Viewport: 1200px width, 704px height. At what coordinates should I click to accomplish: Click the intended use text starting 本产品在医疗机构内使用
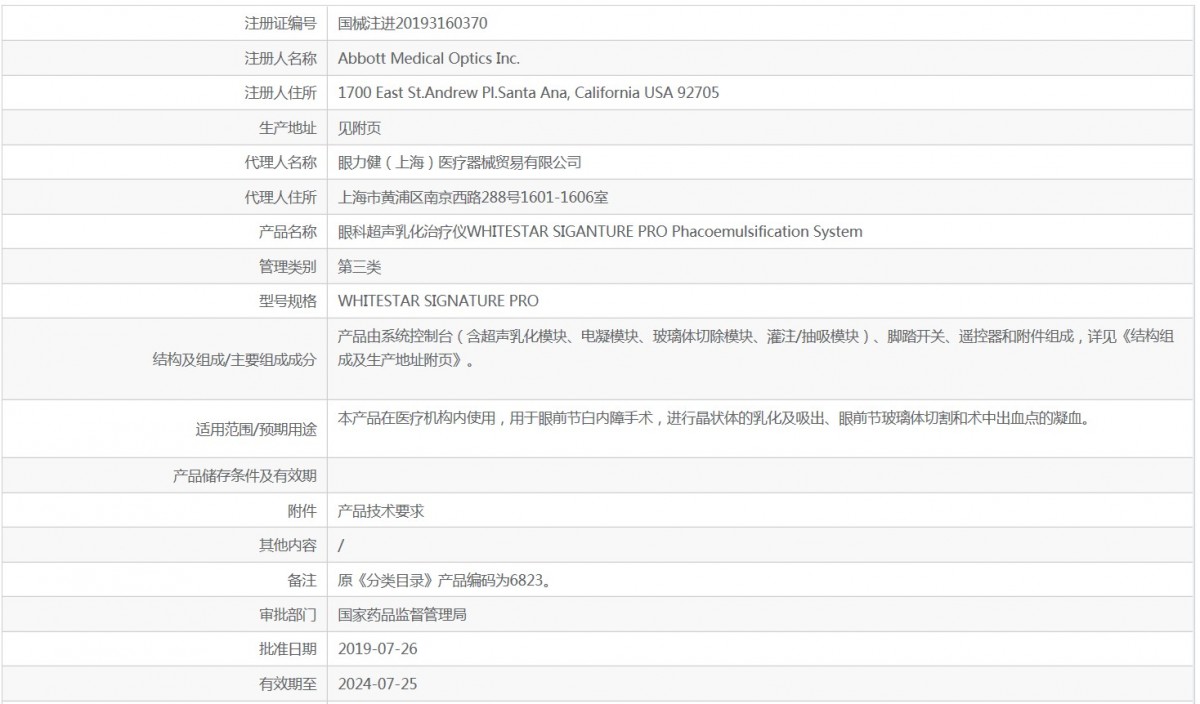(x=713, y=419)
